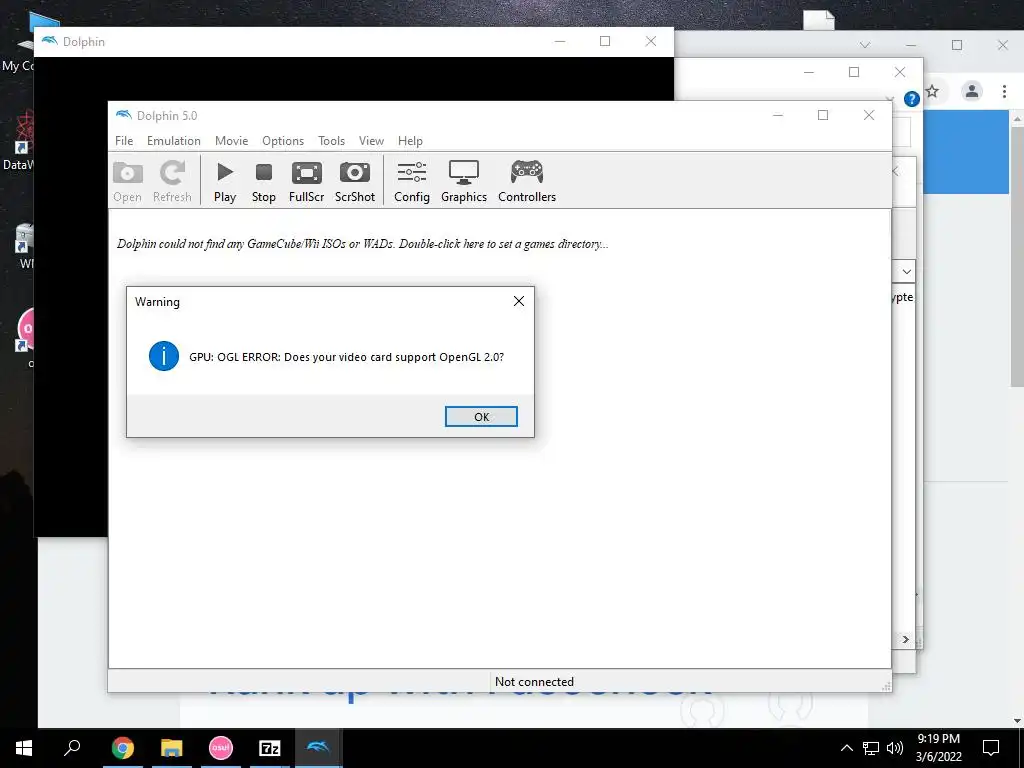Open the Options menu
The image size is (1024, 768).
click(x=283, y=140)
